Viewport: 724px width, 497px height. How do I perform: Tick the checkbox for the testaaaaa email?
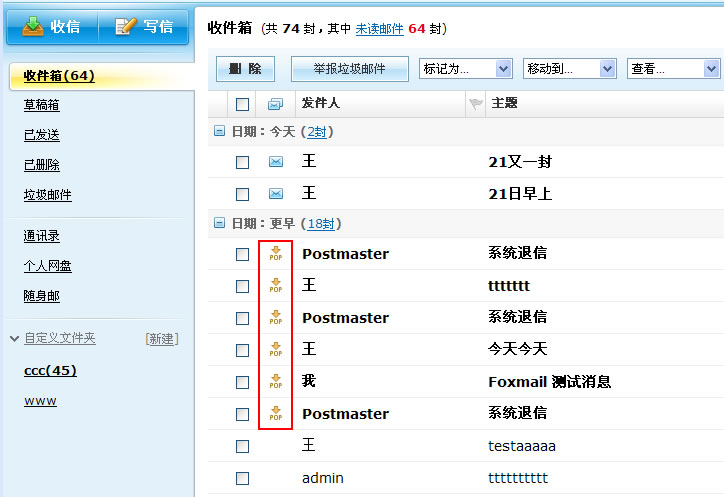tap(242, 446)
